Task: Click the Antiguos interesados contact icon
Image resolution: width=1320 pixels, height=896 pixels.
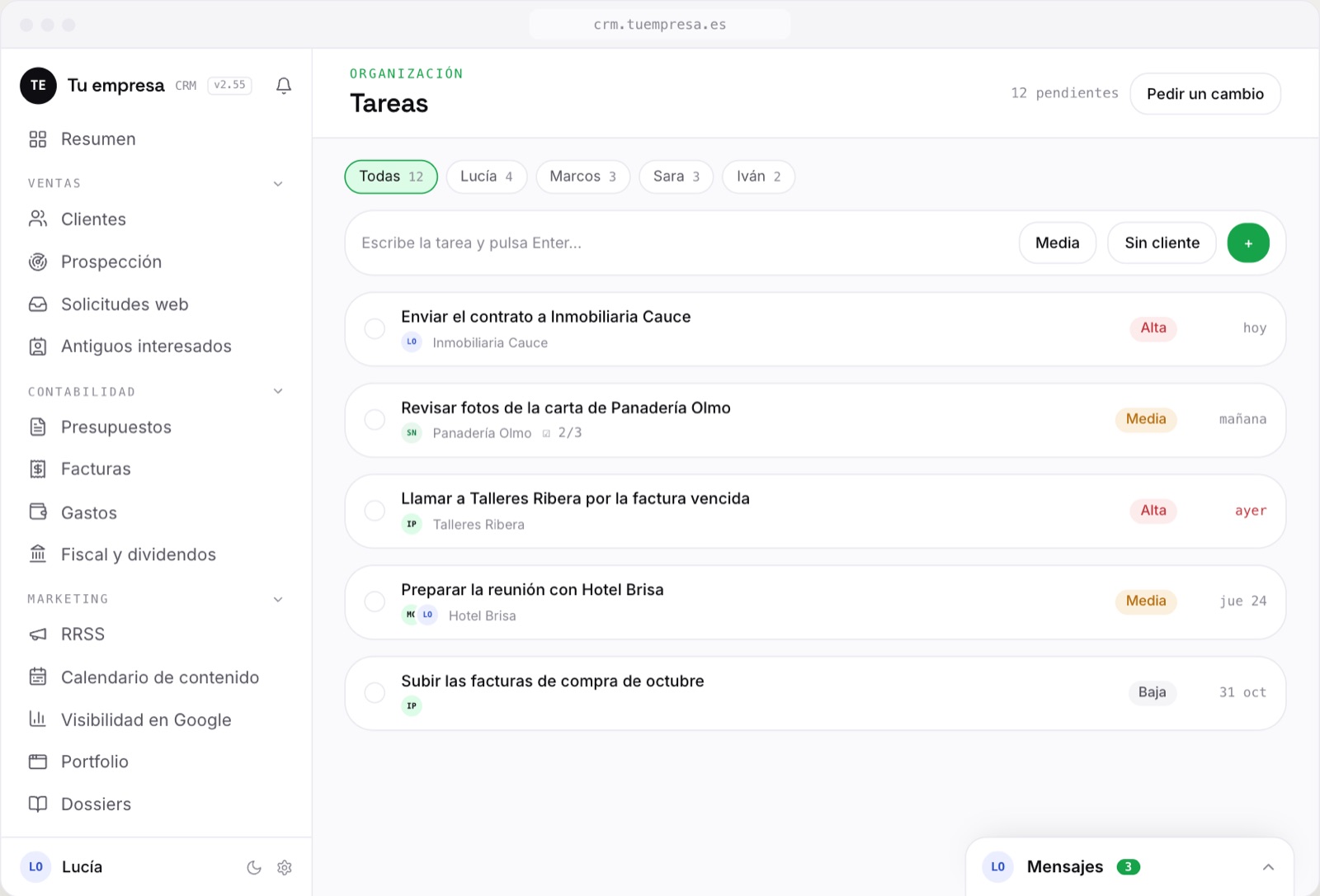Action: coord(38,347)
